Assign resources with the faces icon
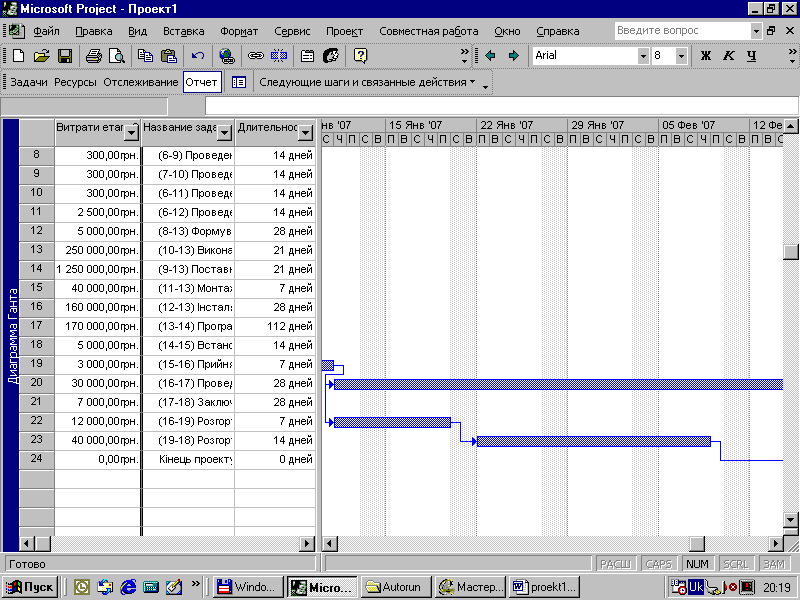This screenshot has height=600, width=800. (331, 56)
